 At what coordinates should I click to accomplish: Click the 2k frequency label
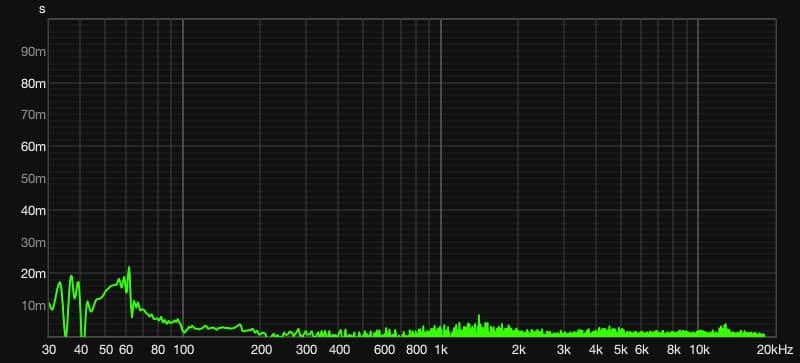(x=519, y=350)
